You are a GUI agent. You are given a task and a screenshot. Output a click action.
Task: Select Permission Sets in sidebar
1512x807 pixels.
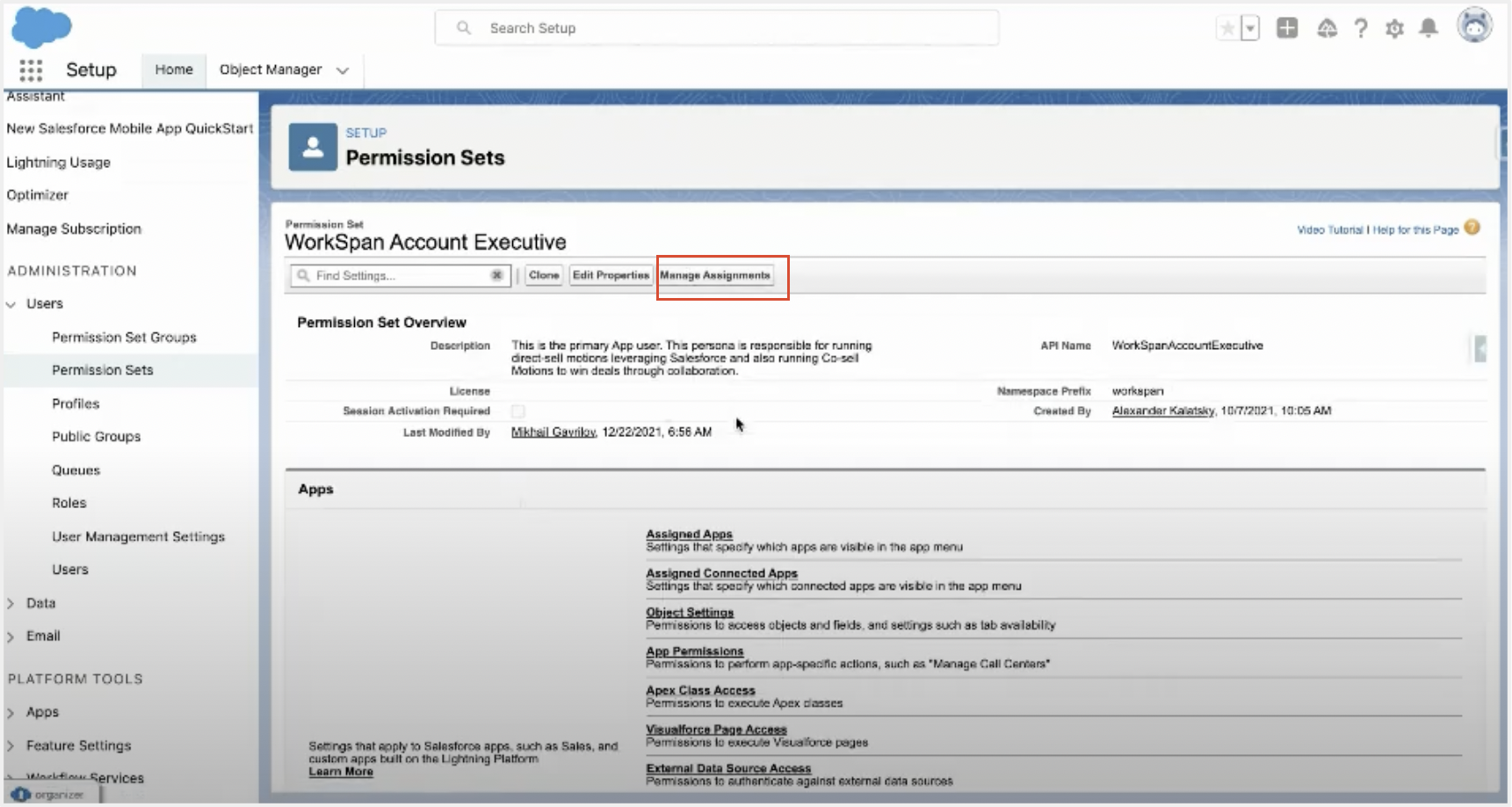click(102, 370)
